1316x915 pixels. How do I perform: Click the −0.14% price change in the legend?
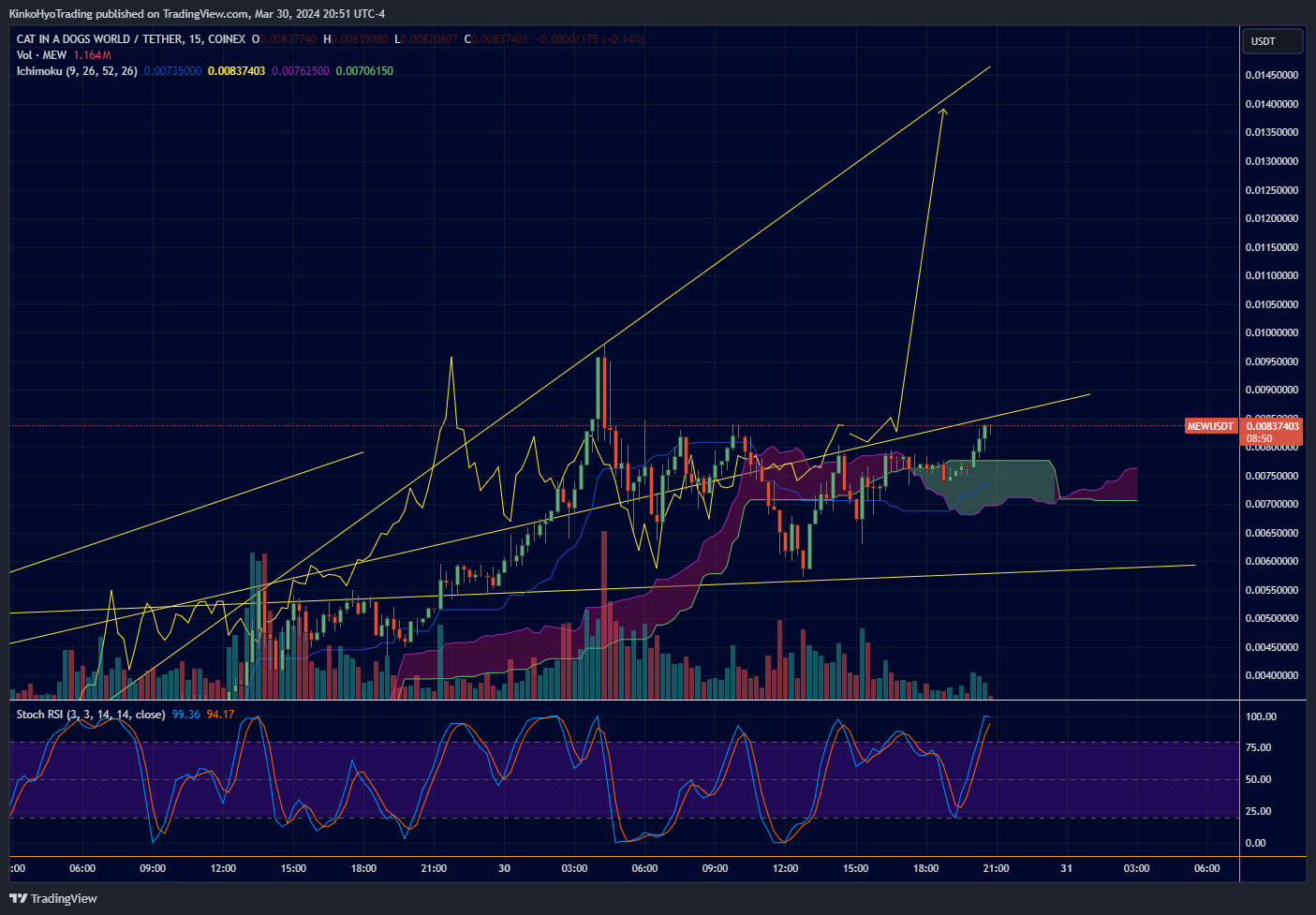[623, 39]
